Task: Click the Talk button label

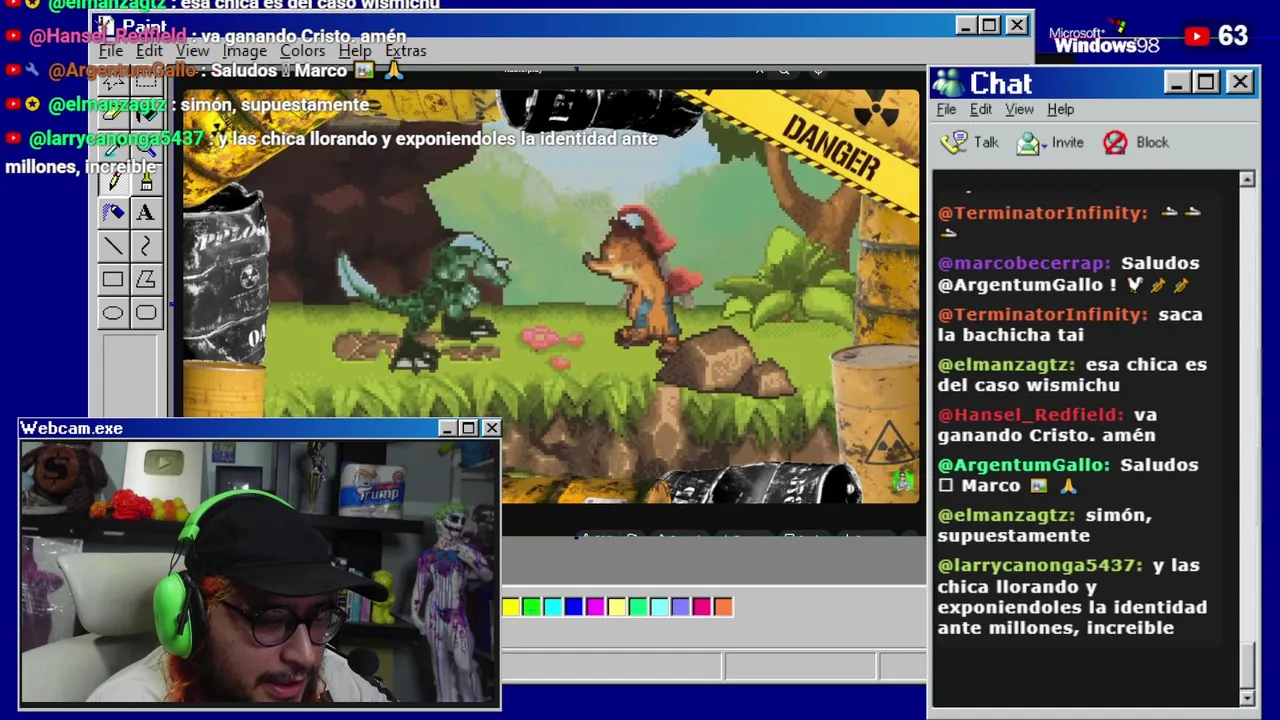Action: 986,143
